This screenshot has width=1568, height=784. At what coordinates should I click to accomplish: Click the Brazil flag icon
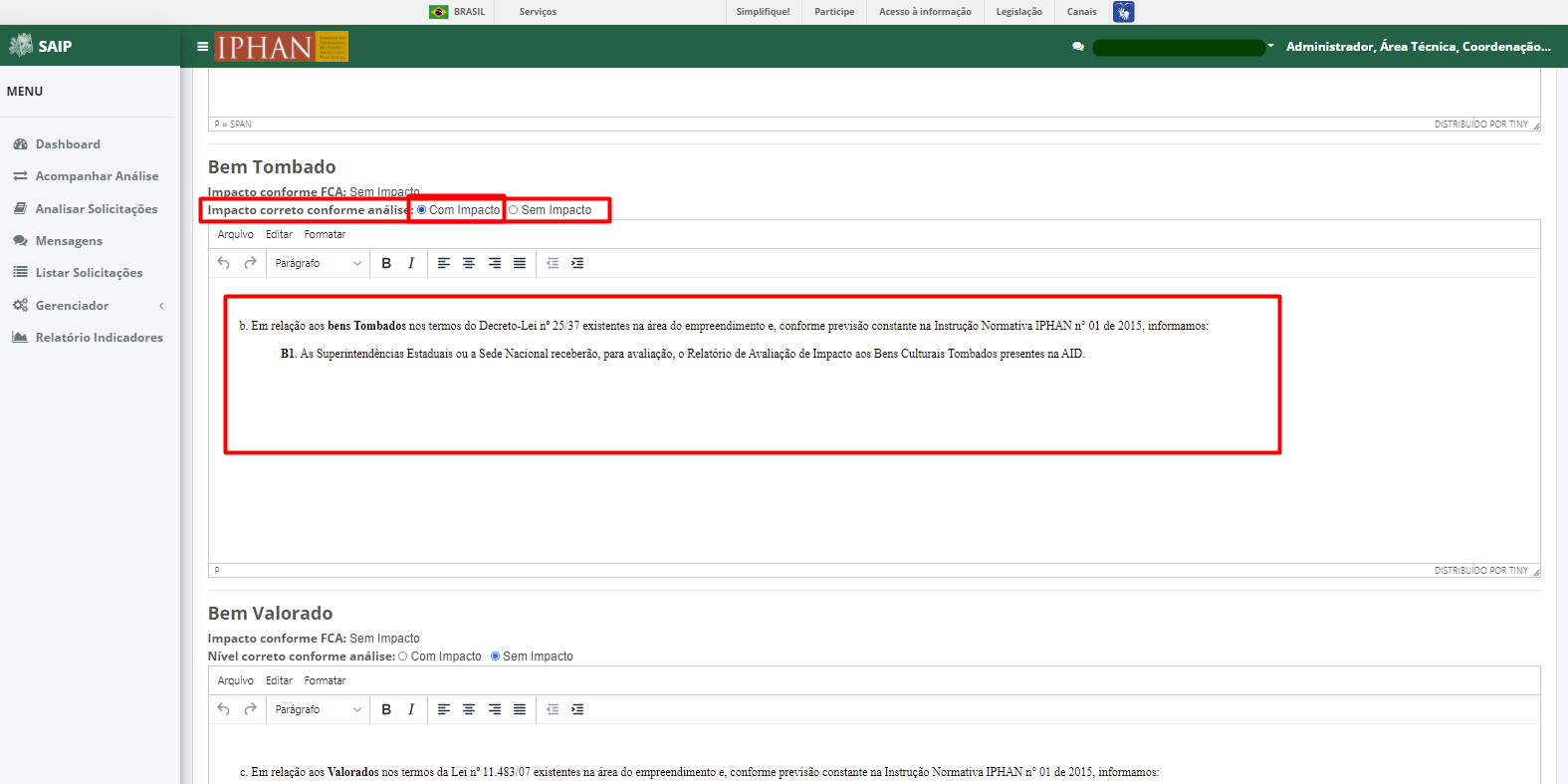438,12
